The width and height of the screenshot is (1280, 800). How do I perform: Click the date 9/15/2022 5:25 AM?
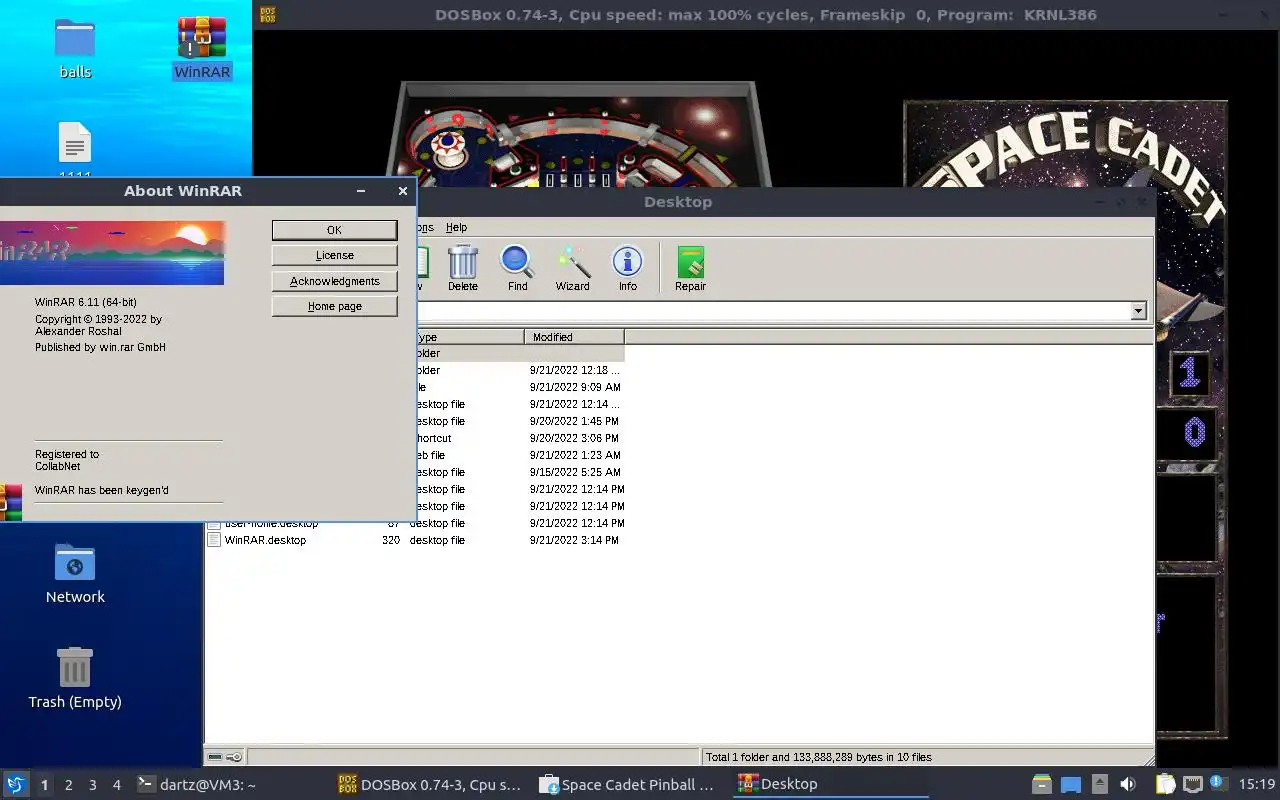coord(575,472)
